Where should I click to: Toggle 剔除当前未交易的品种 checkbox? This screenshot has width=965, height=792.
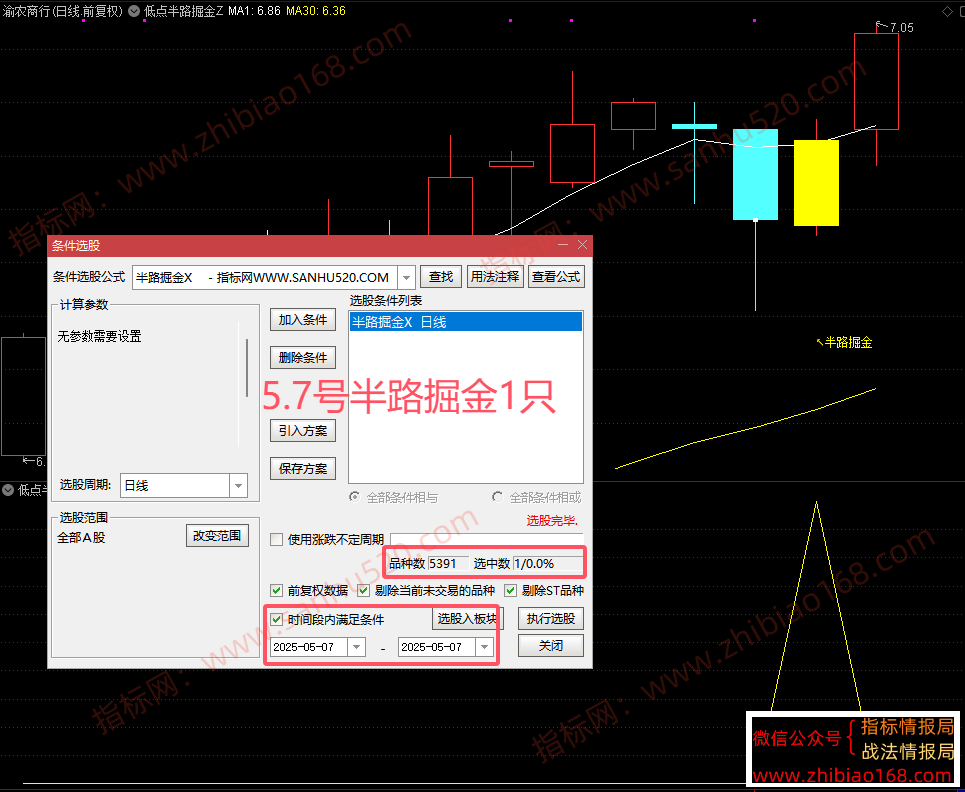(x=364, y=591)
